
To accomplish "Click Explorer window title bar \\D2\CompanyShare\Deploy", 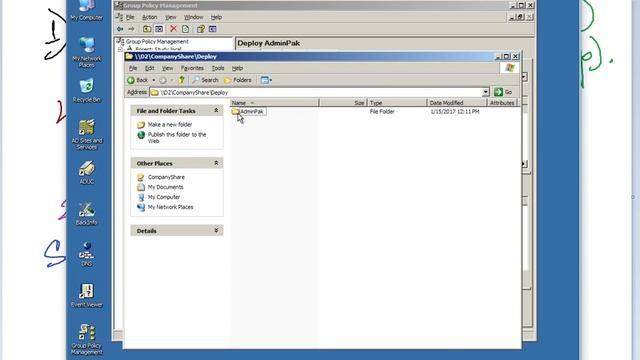I will pos(310,56).
